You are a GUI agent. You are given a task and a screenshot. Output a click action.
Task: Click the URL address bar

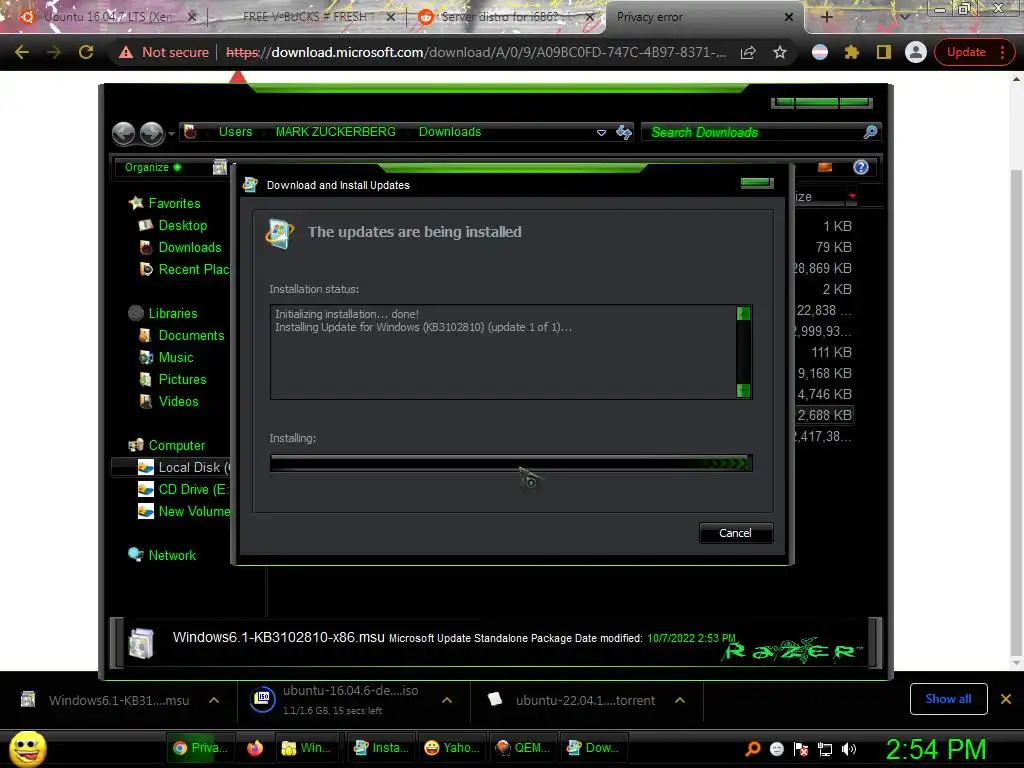tap(475, 52)
